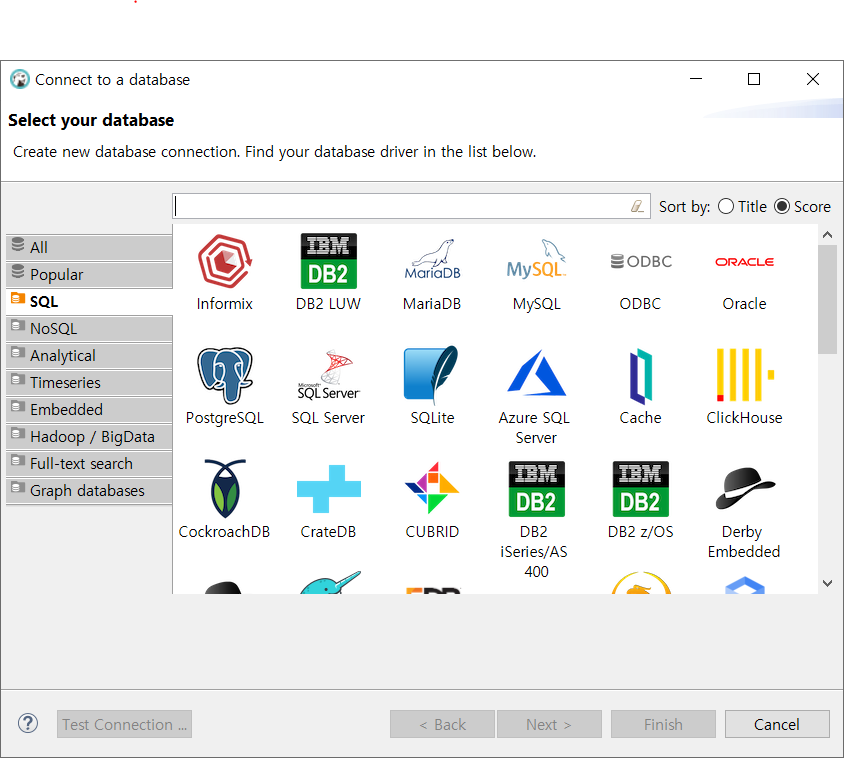Viewport: 844px width, 758px height.
Task: Click the Finish button
Action: [x=663, y=724]
